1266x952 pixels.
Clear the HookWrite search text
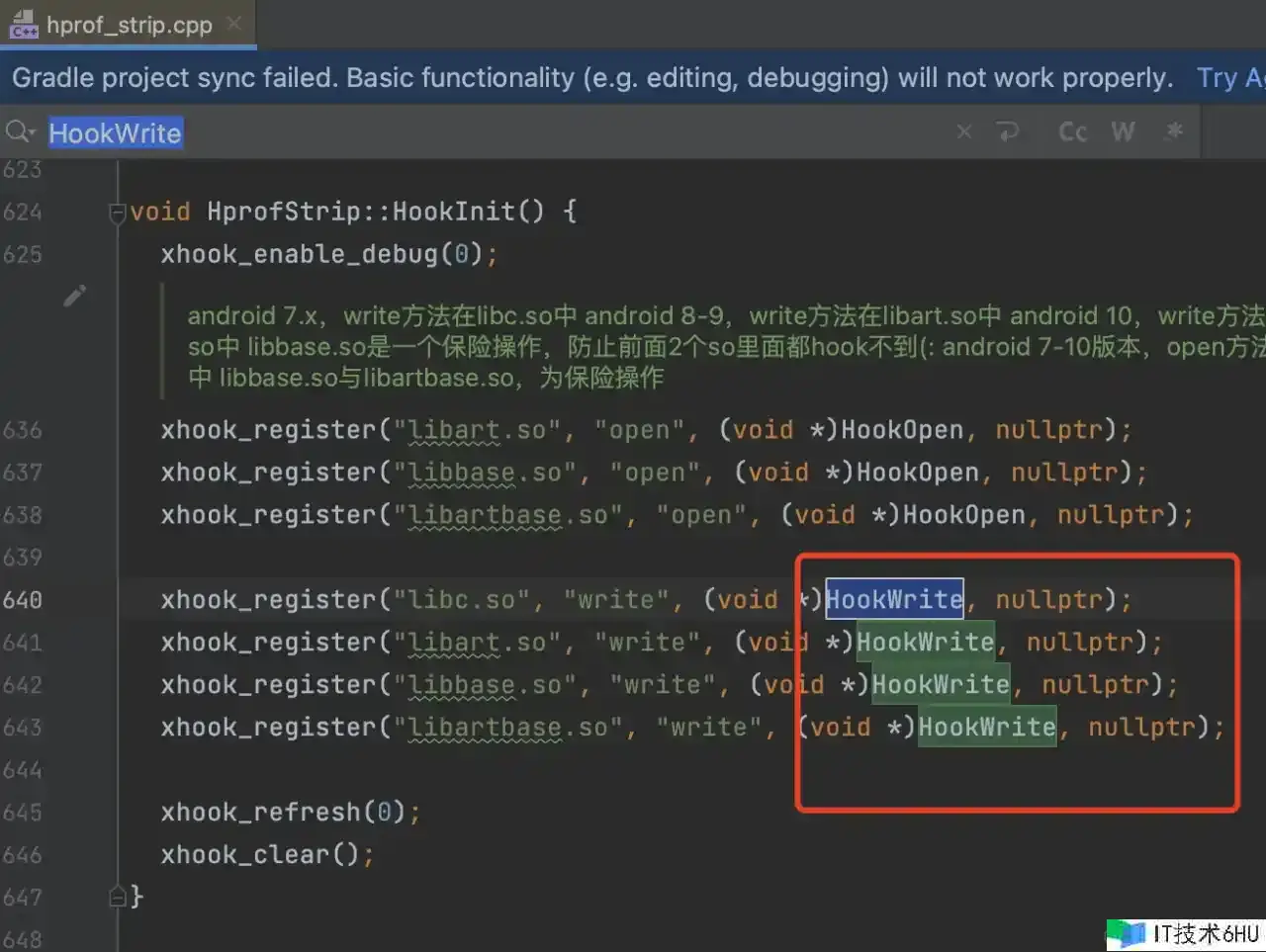[x=963, y=132]
